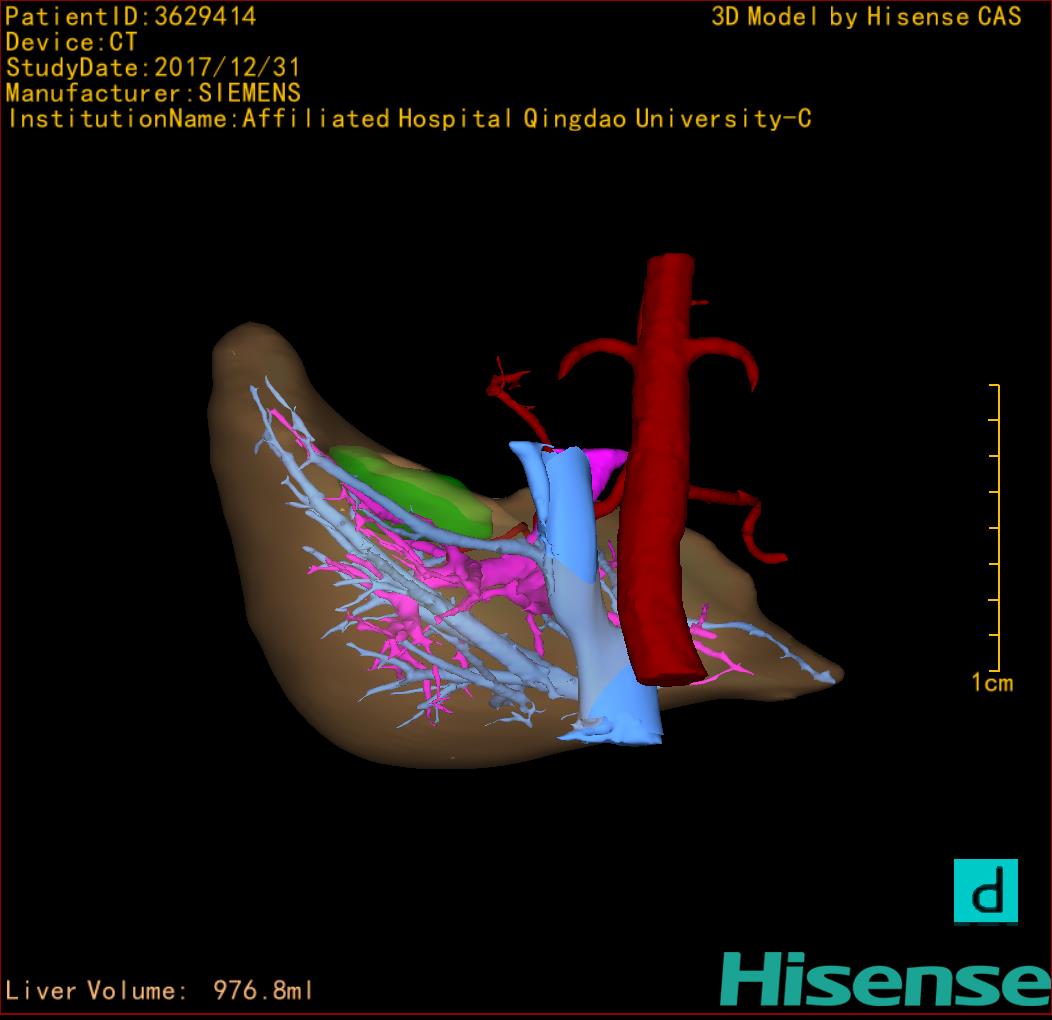The height and width of the screenshot is (1020, 1052).
Task: Click the teal Hisense logo
Action: pyautogui.click(x=884, y=980)
